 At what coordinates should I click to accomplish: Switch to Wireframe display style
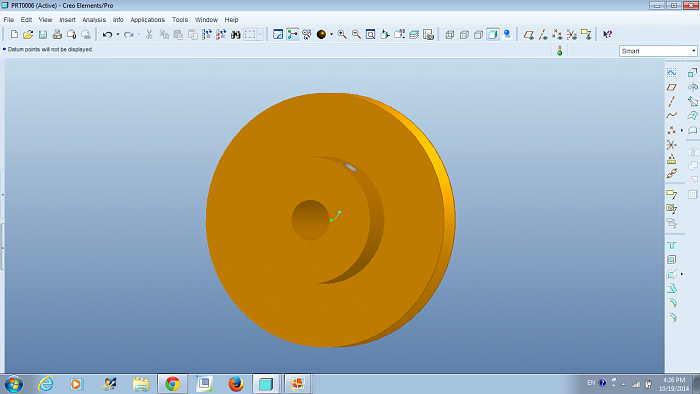tap(450, 34)
